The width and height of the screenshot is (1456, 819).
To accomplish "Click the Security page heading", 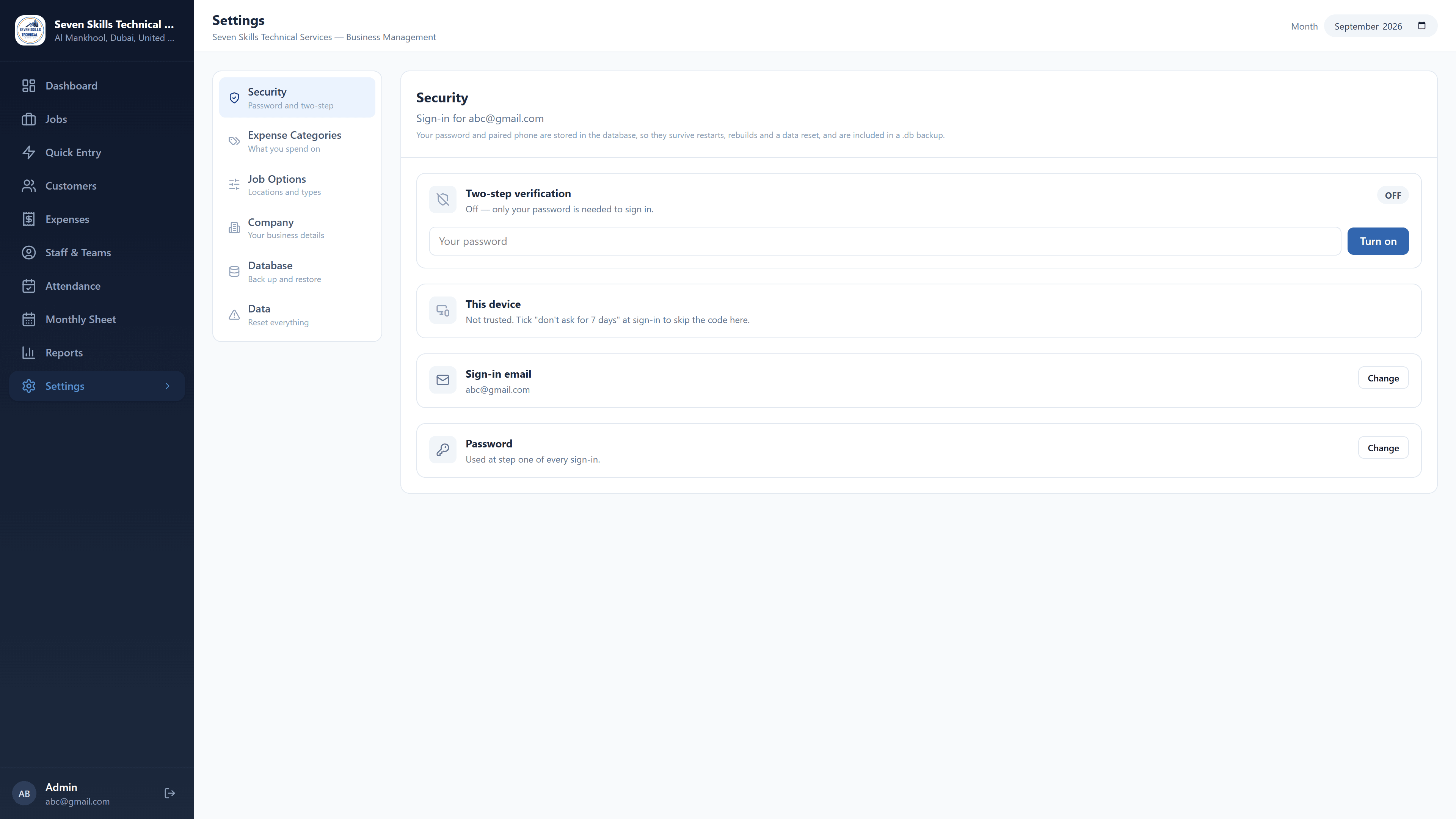I will (x=442, y=98).
